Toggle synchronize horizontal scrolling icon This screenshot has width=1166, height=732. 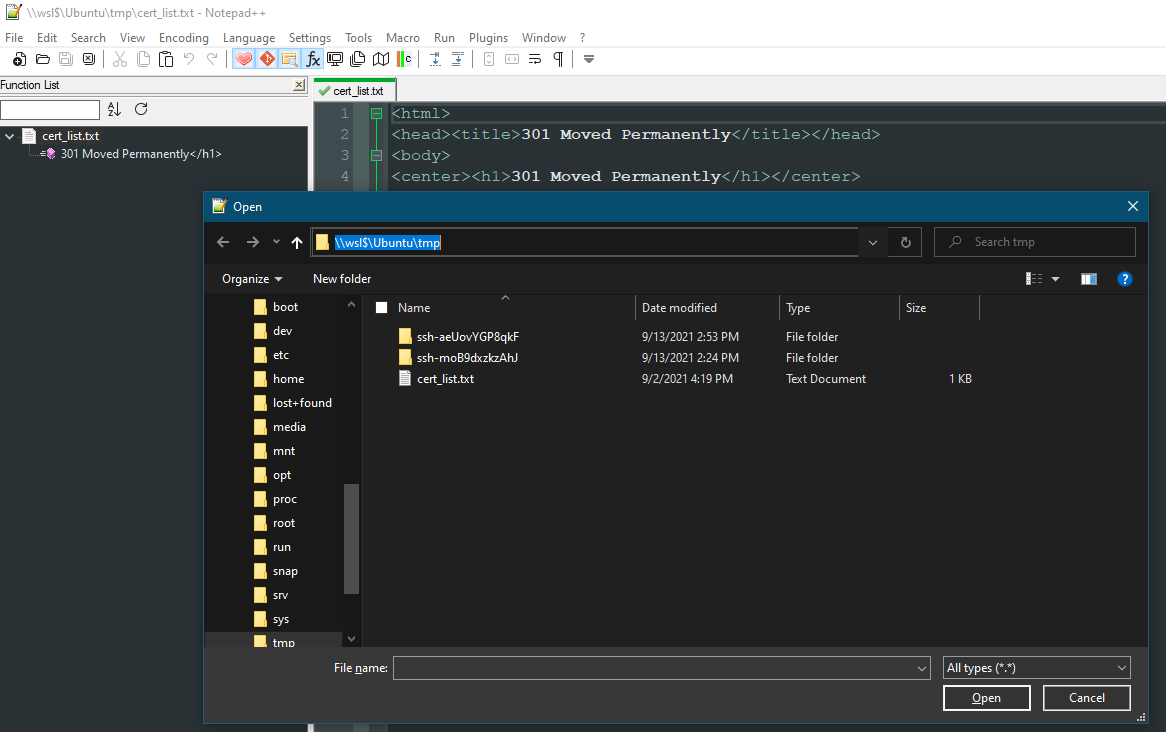tap(512, 60)
